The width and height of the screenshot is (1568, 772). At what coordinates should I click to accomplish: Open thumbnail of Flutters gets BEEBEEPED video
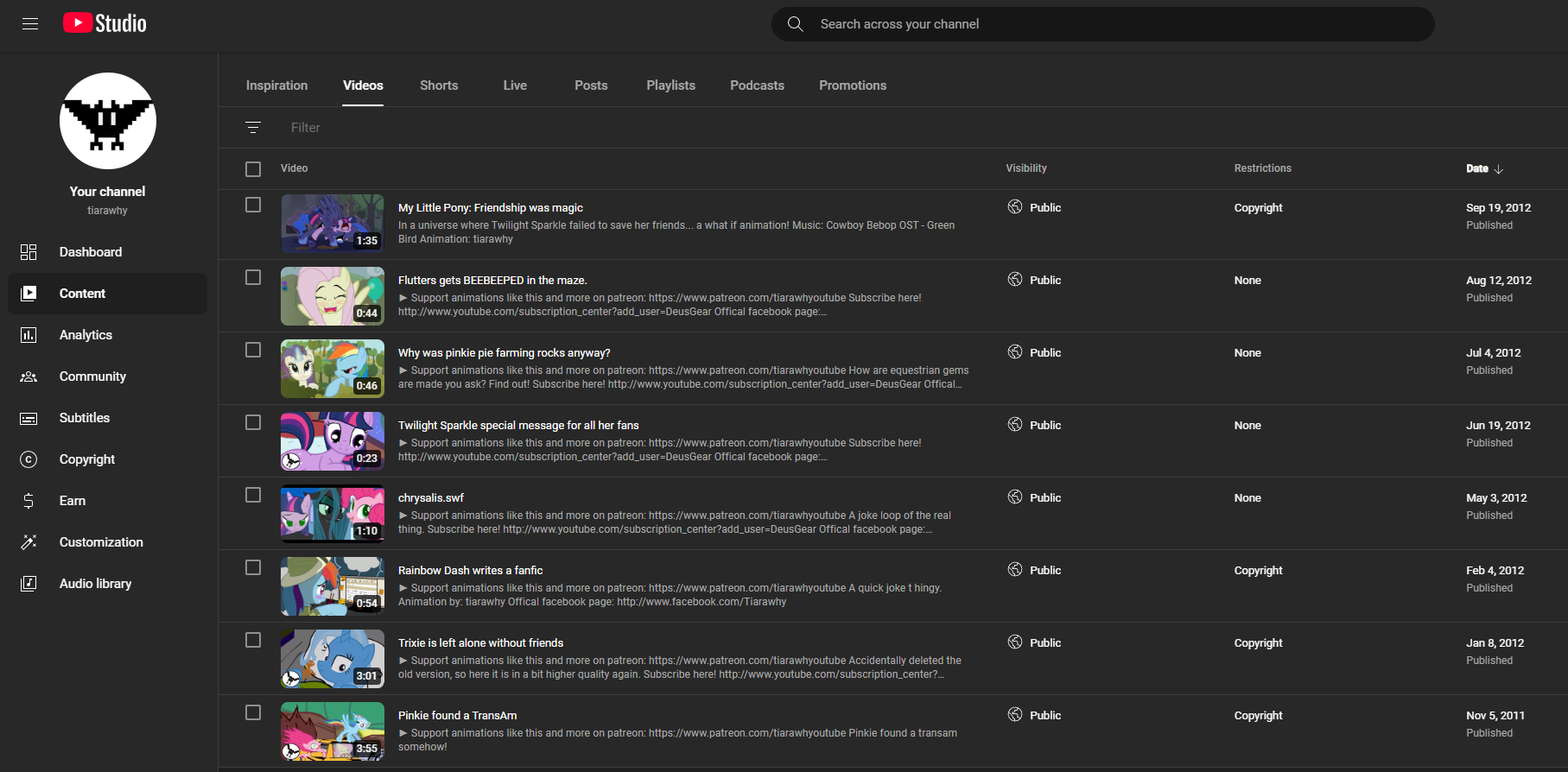point(333,296)
